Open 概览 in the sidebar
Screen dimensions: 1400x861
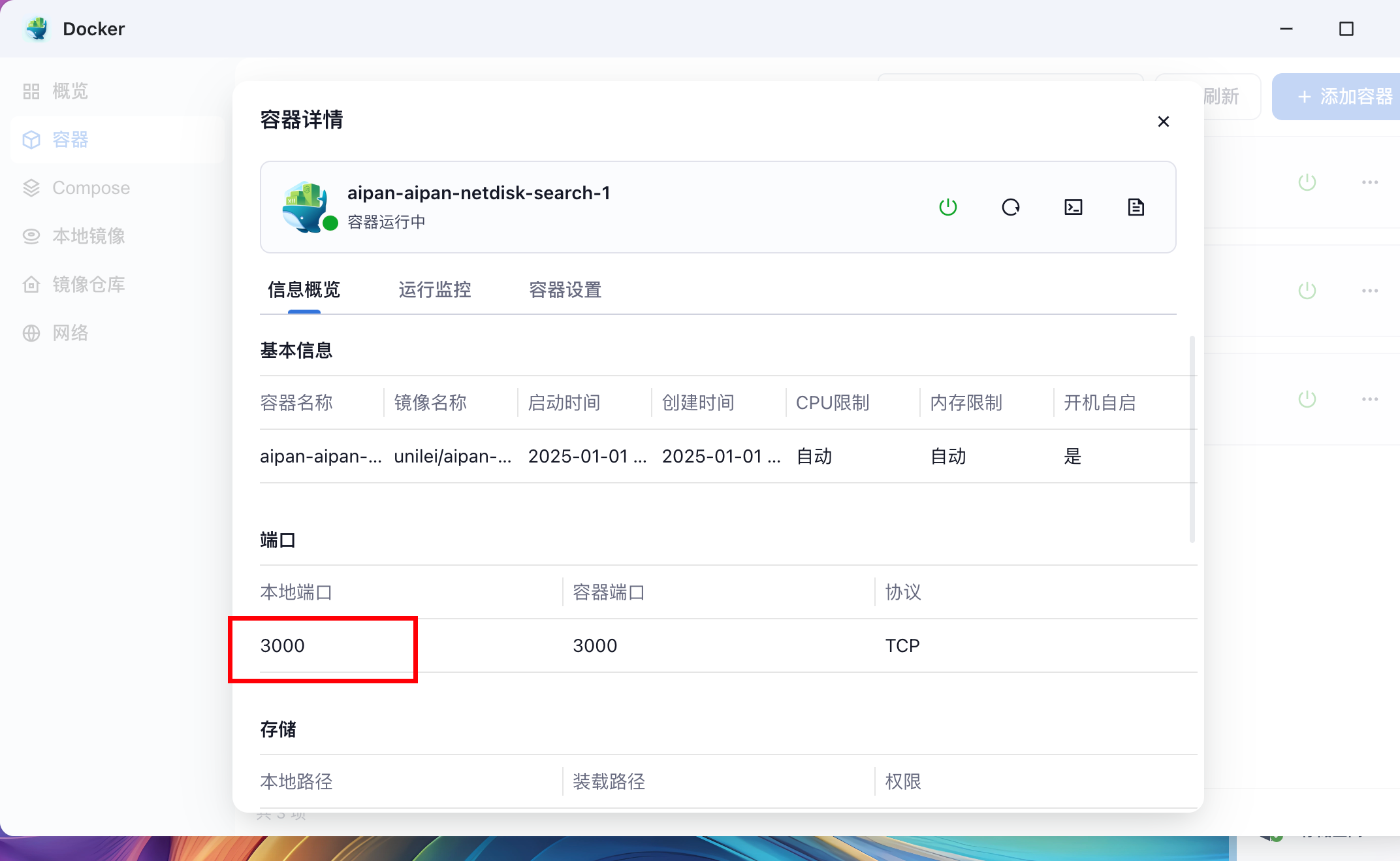(118, 91)
